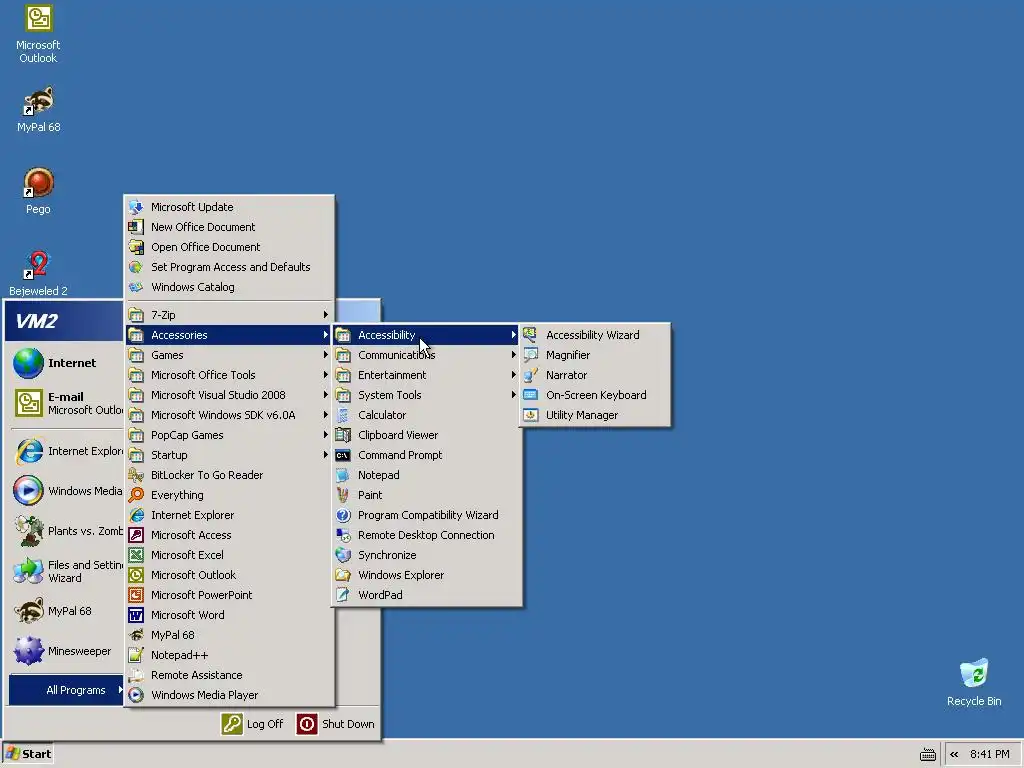Viewport: 1024px width, 768px height.
Task: Open WordPad
Action: [426, 595]
